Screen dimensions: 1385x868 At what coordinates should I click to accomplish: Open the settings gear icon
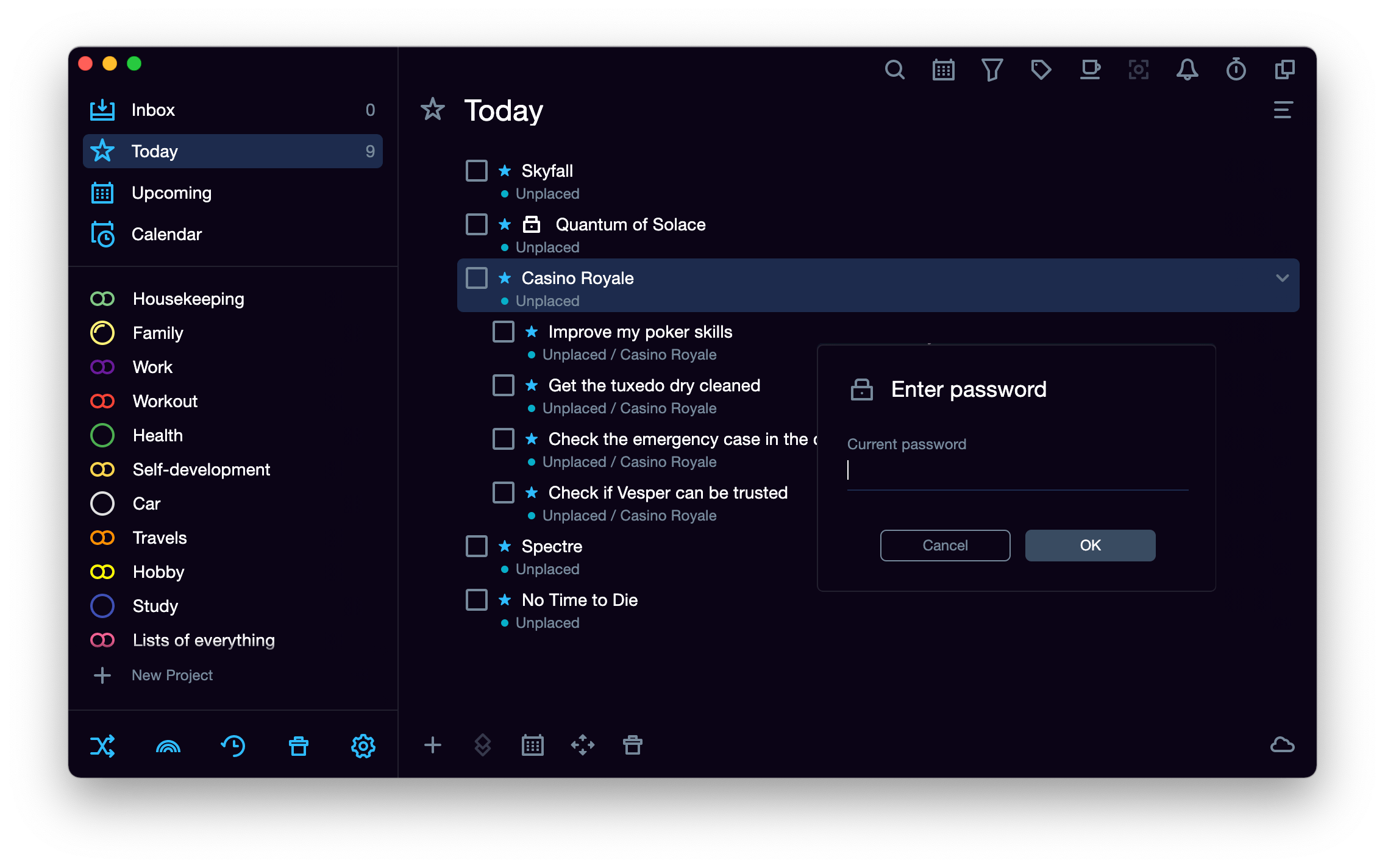click(x=363, y=745)
